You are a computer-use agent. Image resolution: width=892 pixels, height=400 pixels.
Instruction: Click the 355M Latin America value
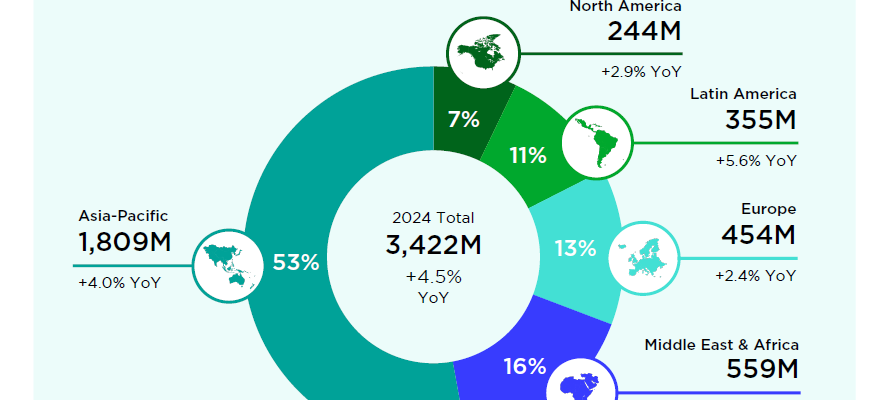(x=760, y=120)
